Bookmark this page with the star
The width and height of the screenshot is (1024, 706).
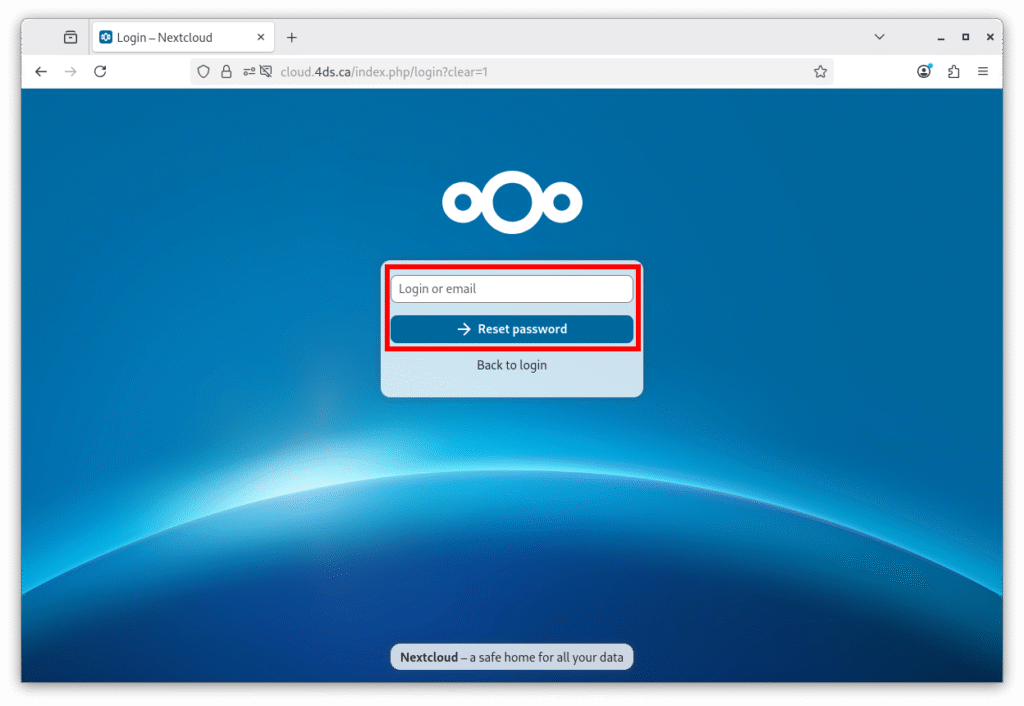820,72
